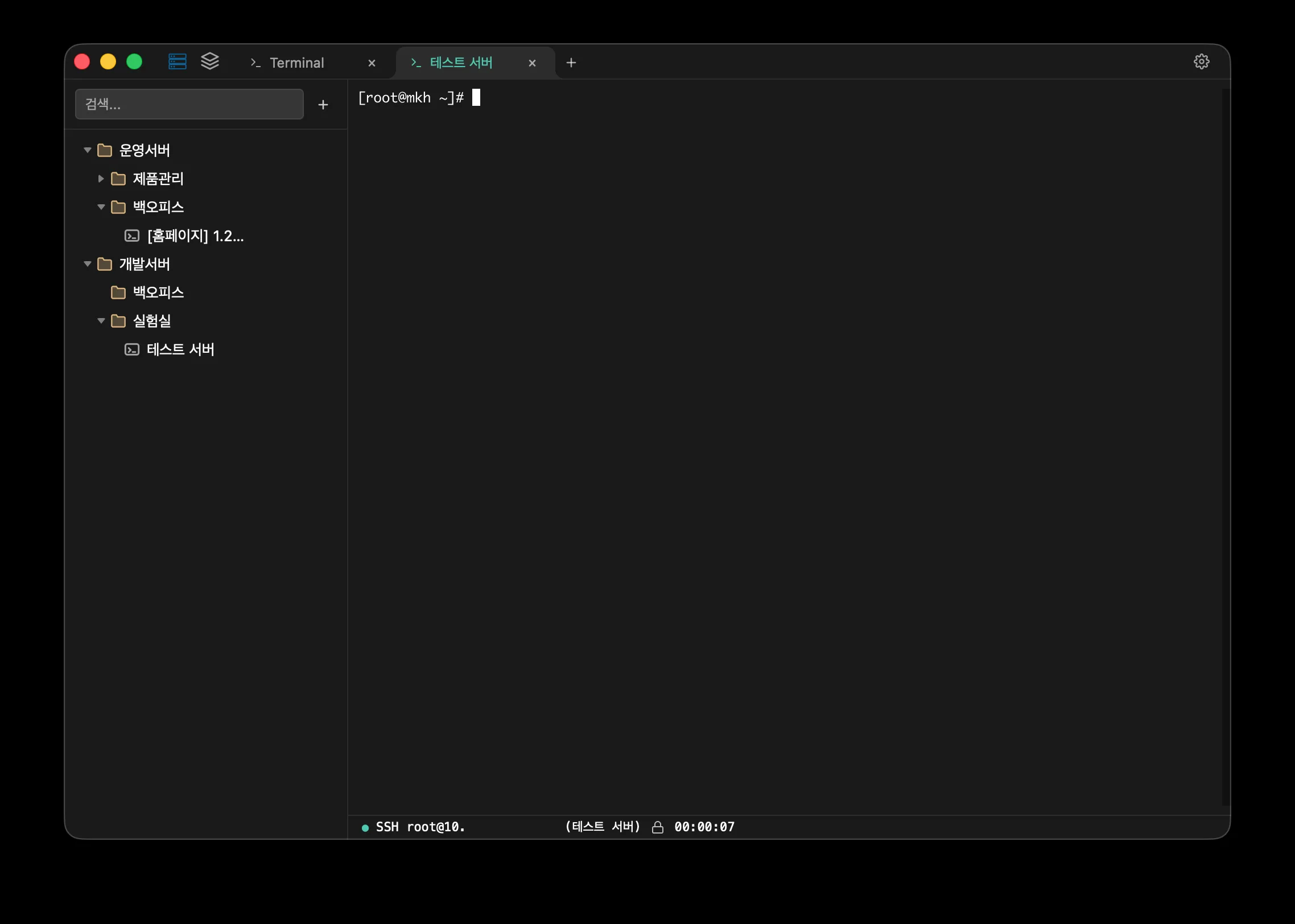The image size is (1295, 924).
Task: Toggle the server list sidebar icon
Action: point(177,61)
